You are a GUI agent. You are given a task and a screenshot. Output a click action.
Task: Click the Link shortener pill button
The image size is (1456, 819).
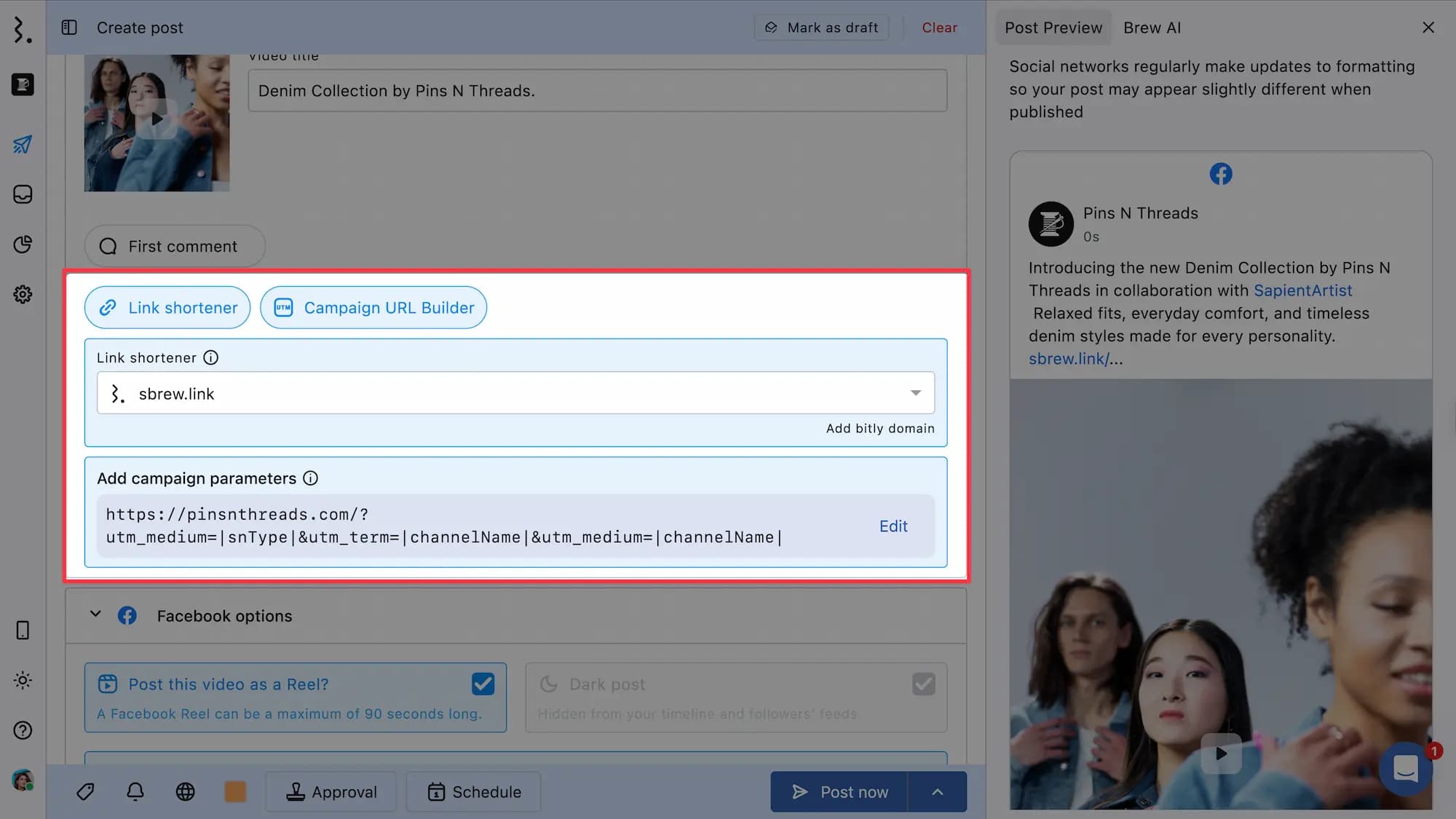coord(167,307)
